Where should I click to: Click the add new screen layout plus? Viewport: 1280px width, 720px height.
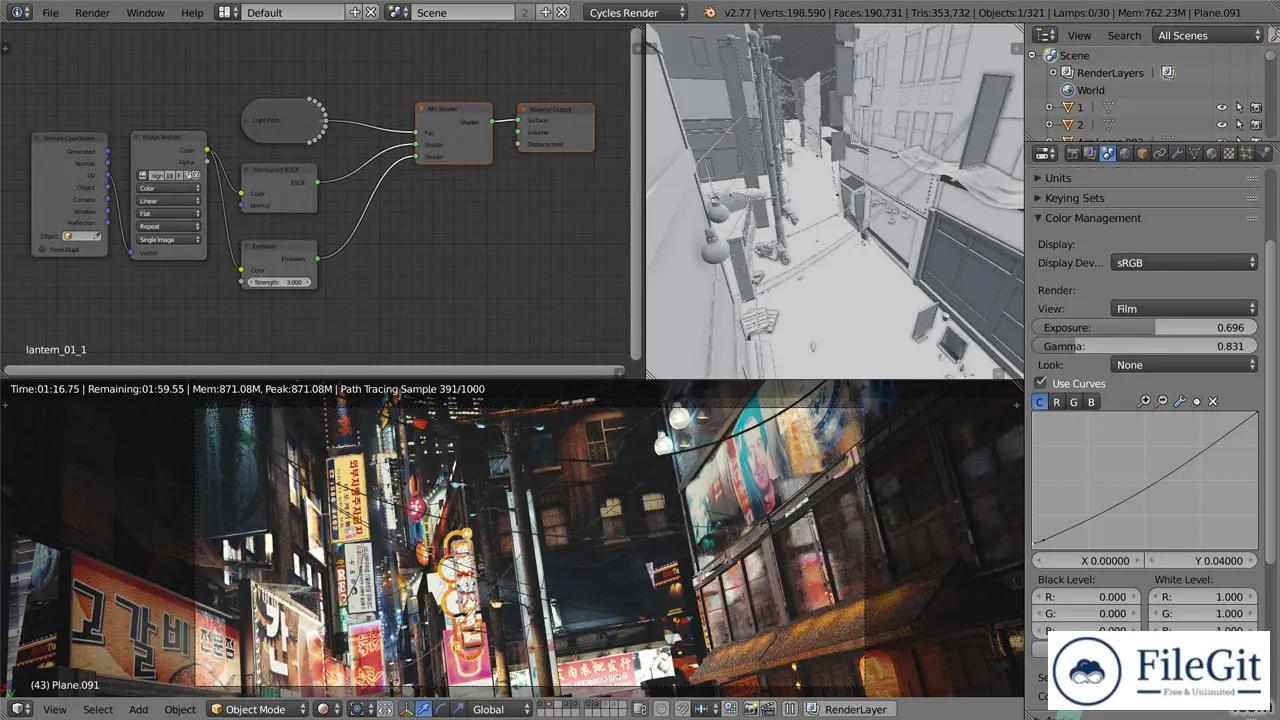[x=355, y=12]
